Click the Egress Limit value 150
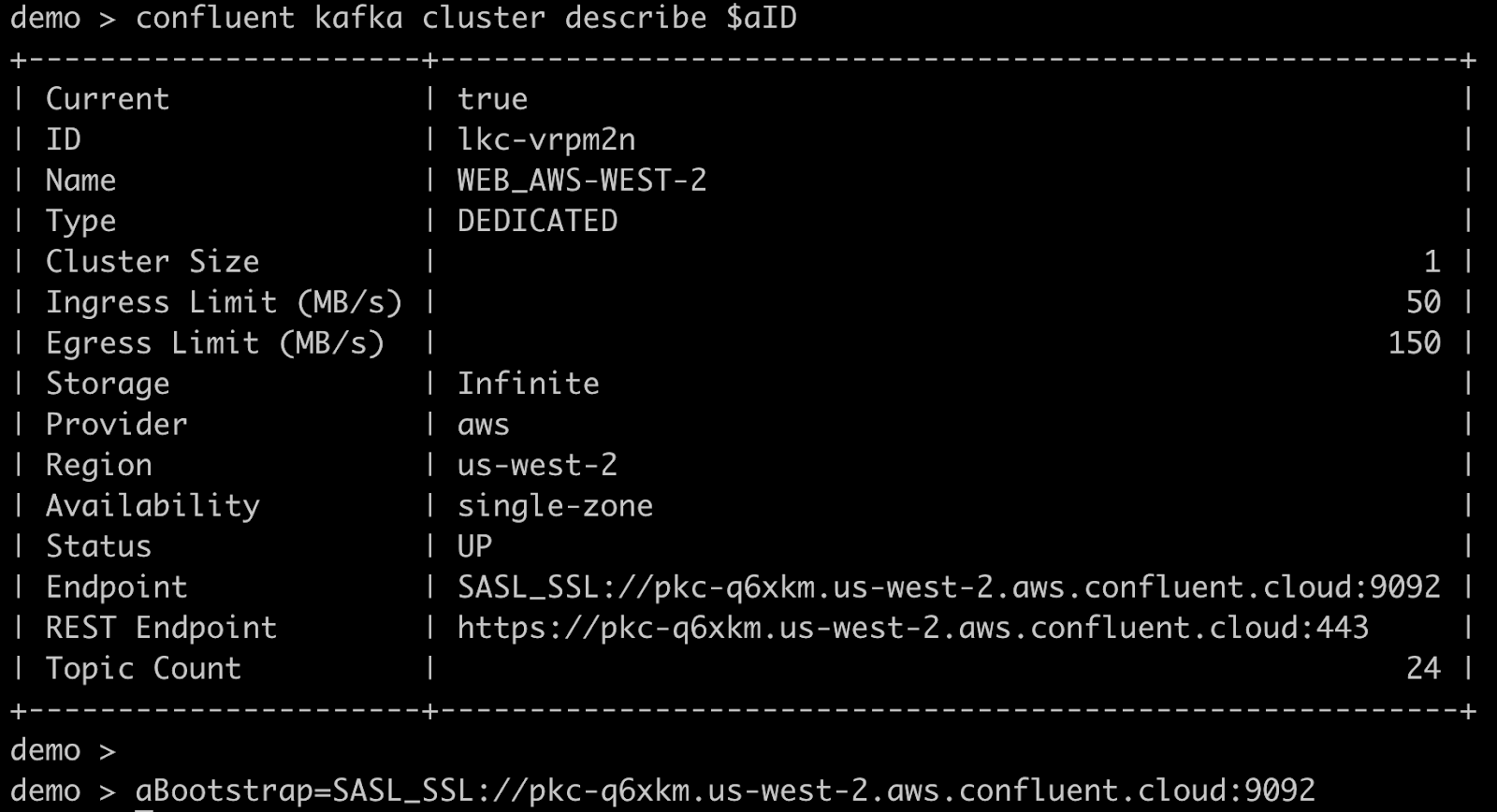 (1414, 342)
